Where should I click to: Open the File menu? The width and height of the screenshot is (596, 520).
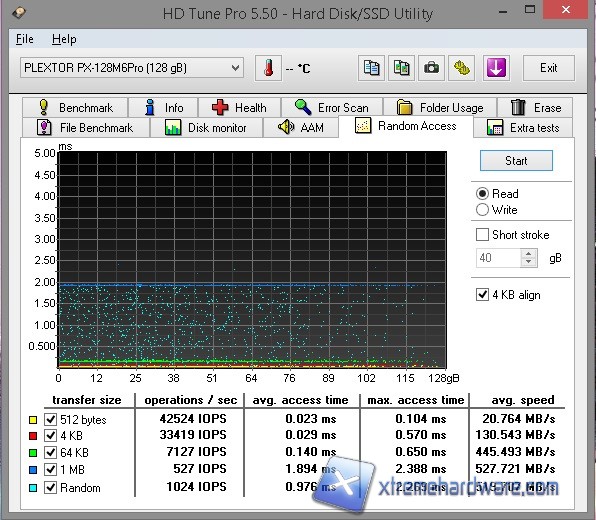tap(25, 39)
